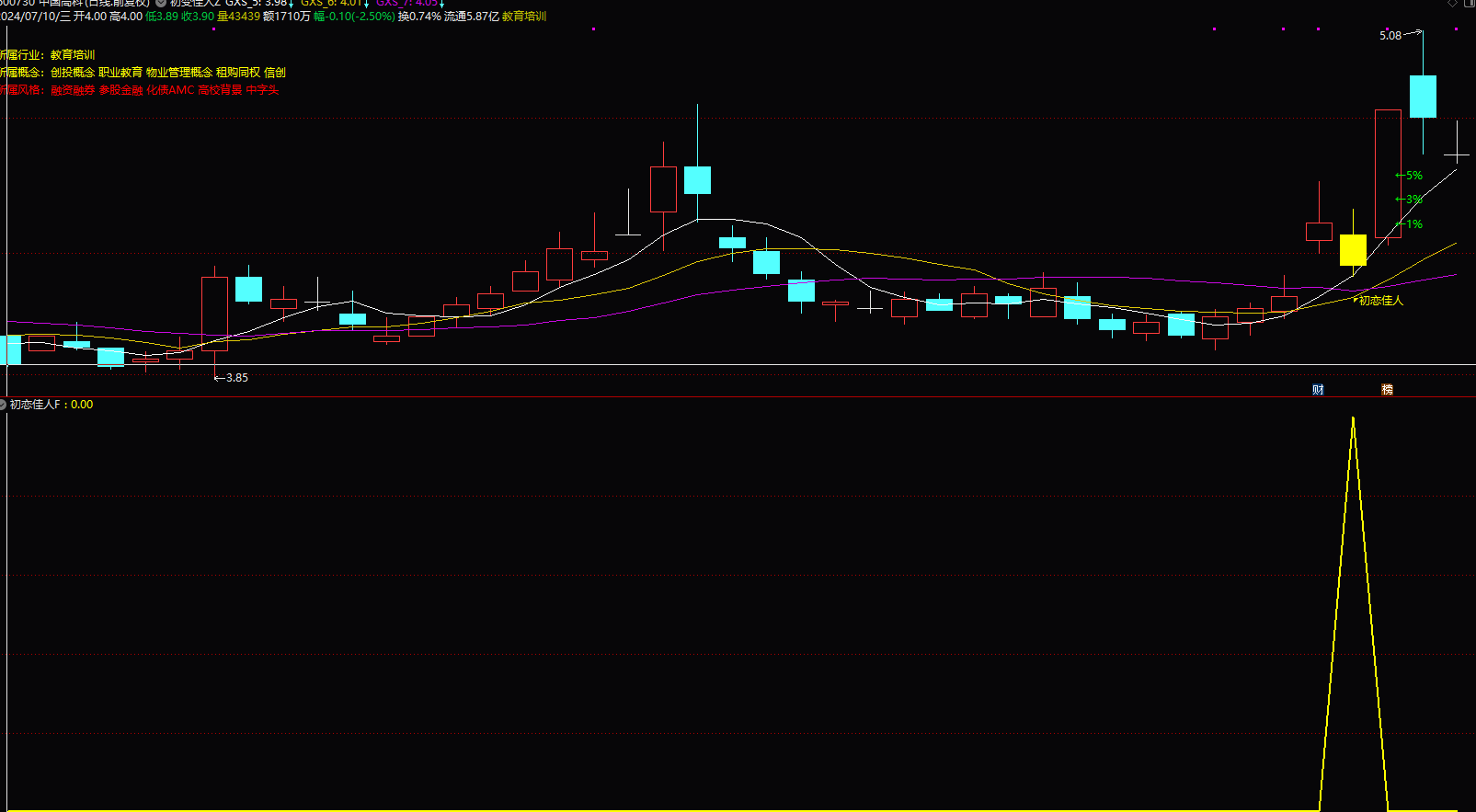
Task: Click the 收3.90 close price value
Action: click(198, 17)
